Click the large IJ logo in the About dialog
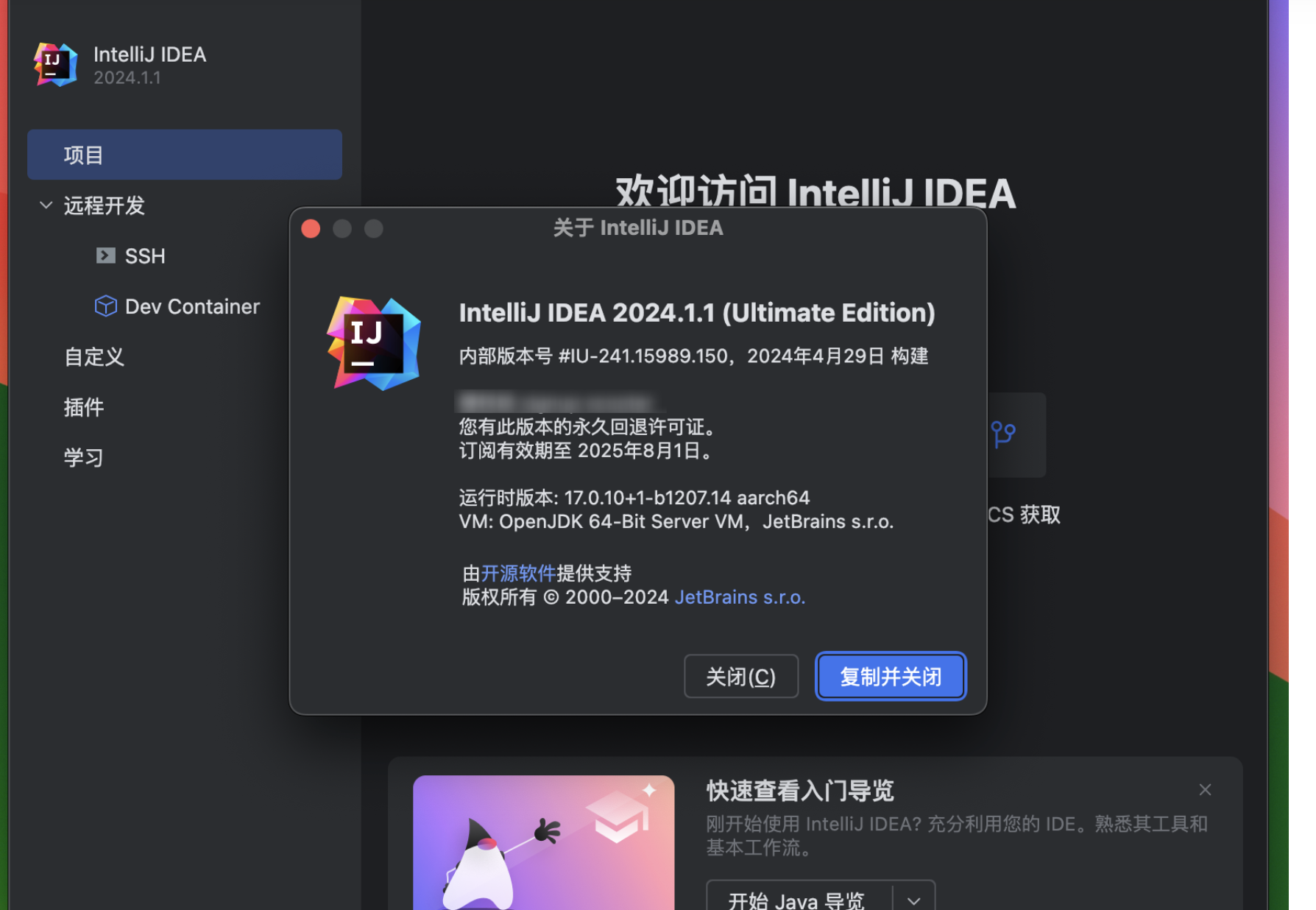Viewport: 1316px width, 910px height. [x=374, y=343]
